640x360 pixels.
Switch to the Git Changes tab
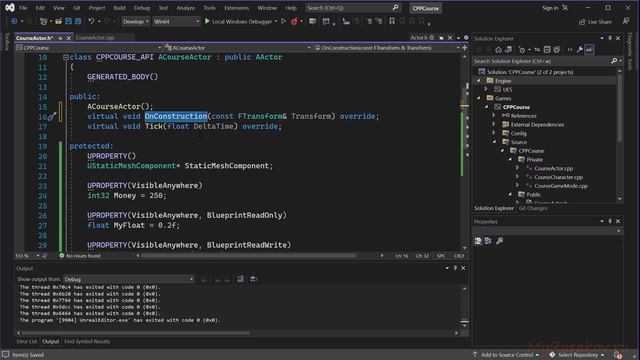tap(533, 208)
